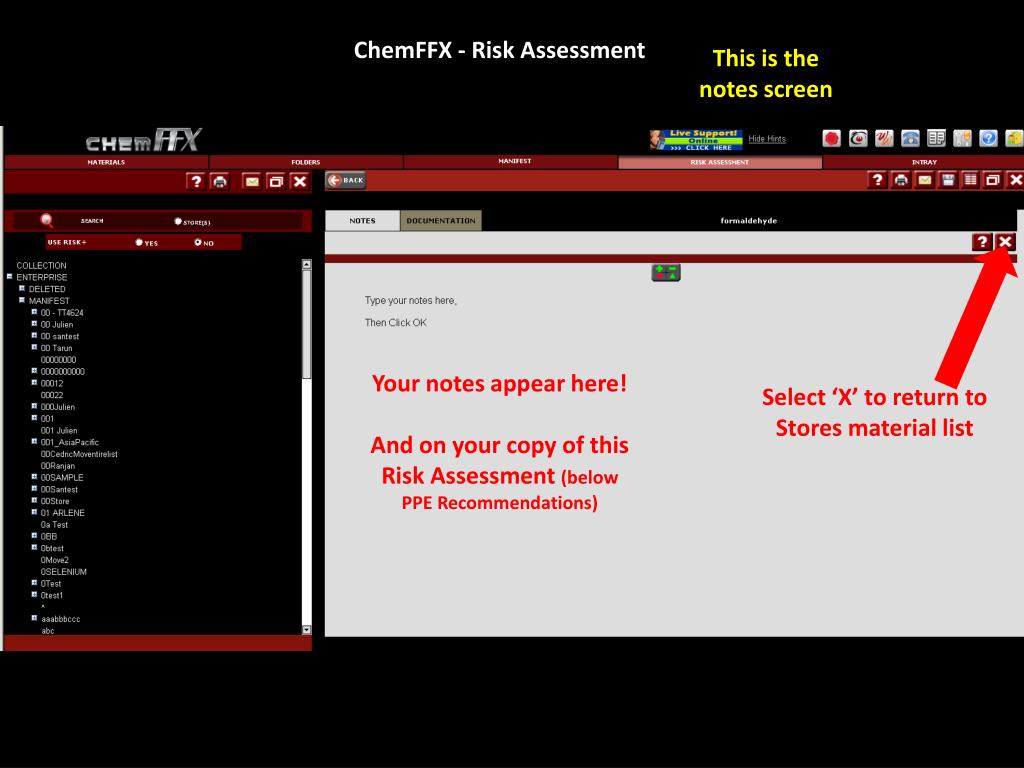1024x768 pixels.
Task: Expand the 00 Julien node
Action: tap(35, 324)
